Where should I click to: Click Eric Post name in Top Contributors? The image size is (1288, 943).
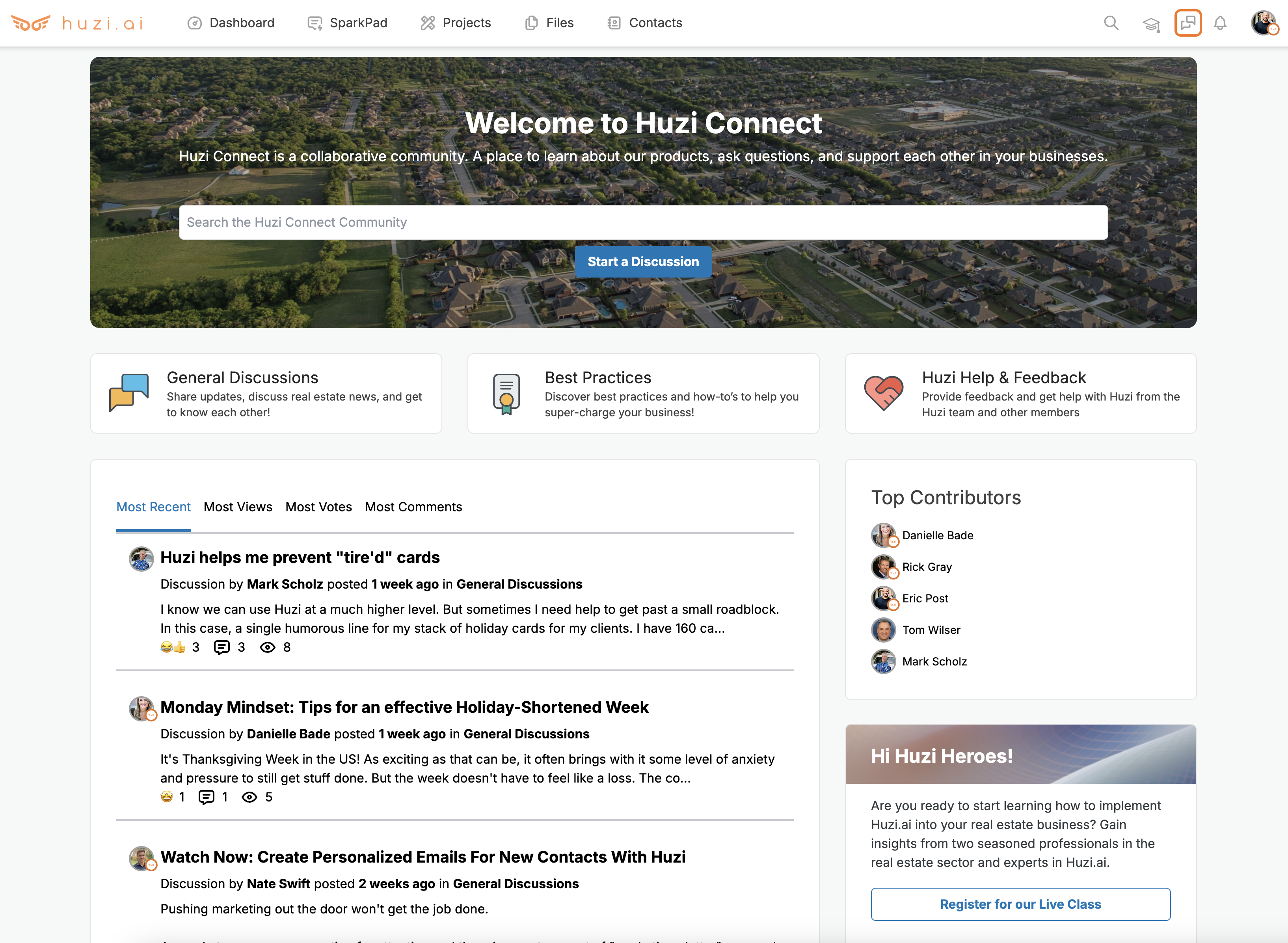point(925,598)
